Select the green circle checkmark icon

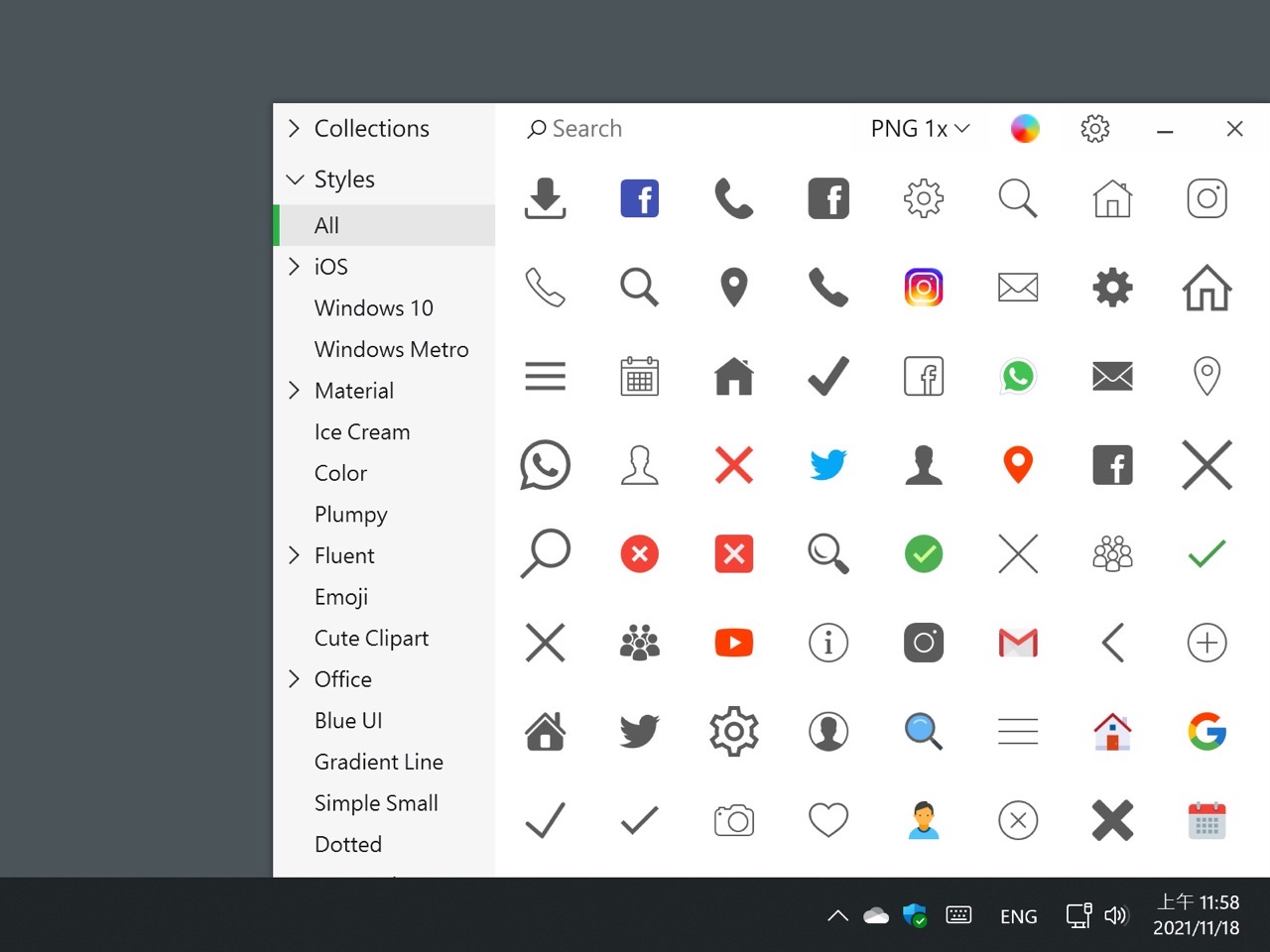pyautogui.click(x=924, y=553)
